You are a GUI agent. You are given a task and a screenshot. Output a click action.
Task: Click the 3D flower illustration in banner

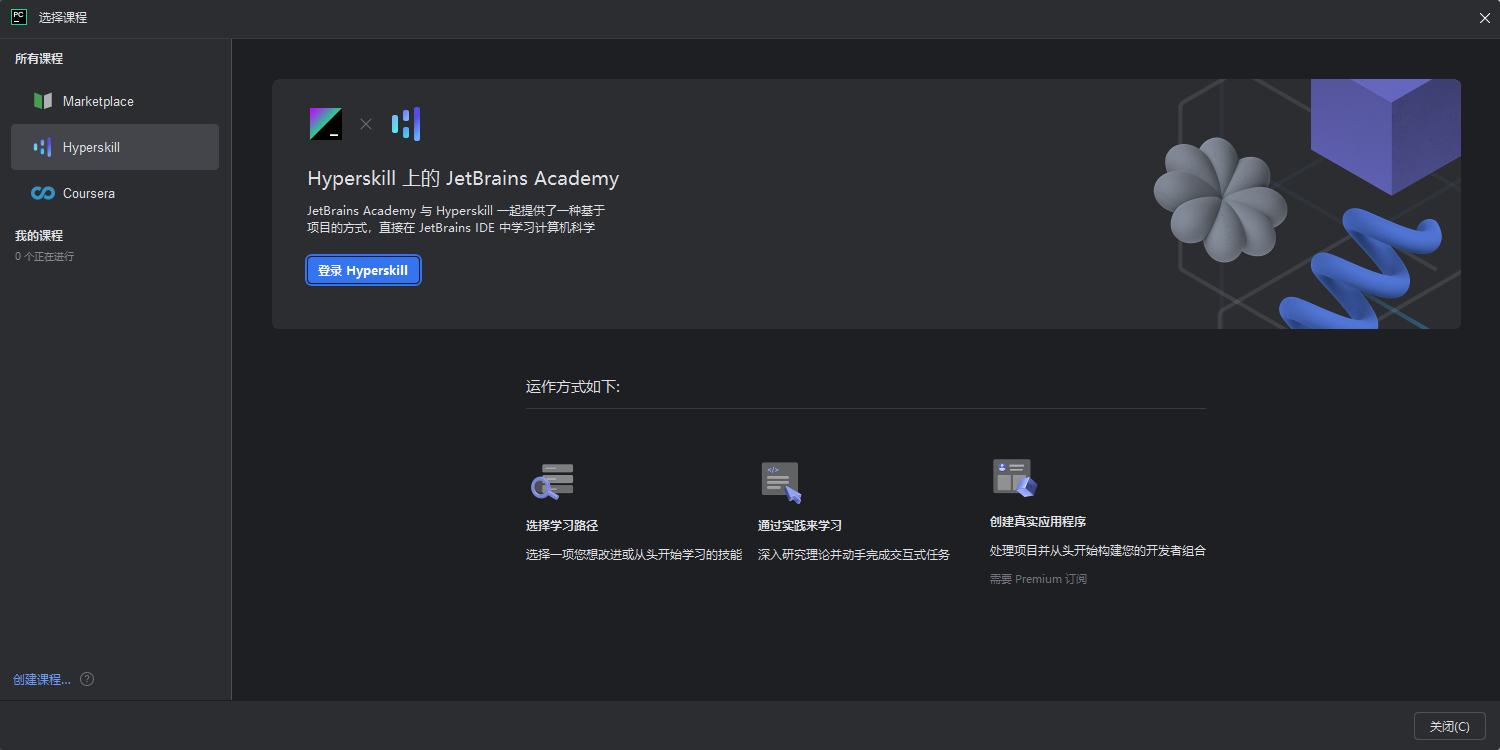pyautogui.click(x=1219, y=198)
